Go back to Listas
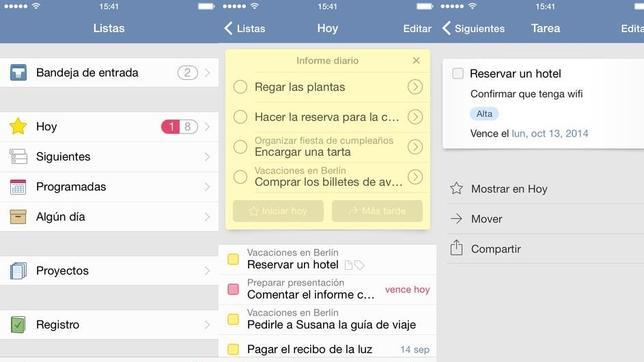Image resolution: width=644 pixels, height=362 pixels. pos(245,28)
